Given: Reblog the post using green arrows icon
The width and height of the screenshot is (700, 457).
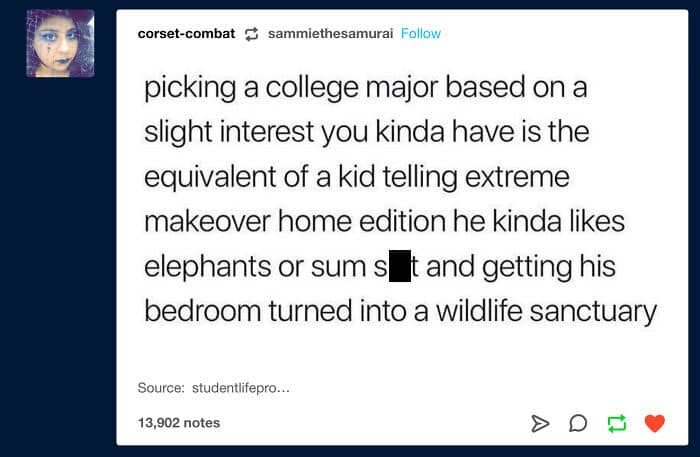Looking at the screenshot, I should point(617,424).
